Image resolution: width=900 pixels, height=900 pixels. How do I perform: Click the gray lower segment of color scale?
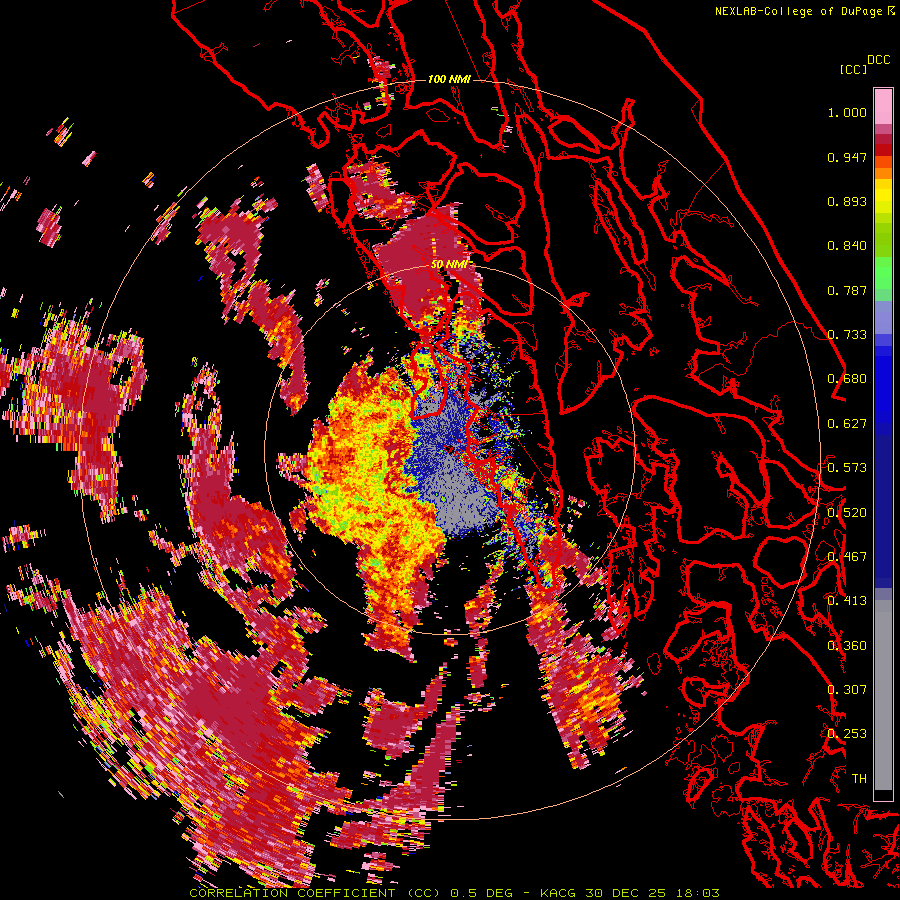pos(883,695)
